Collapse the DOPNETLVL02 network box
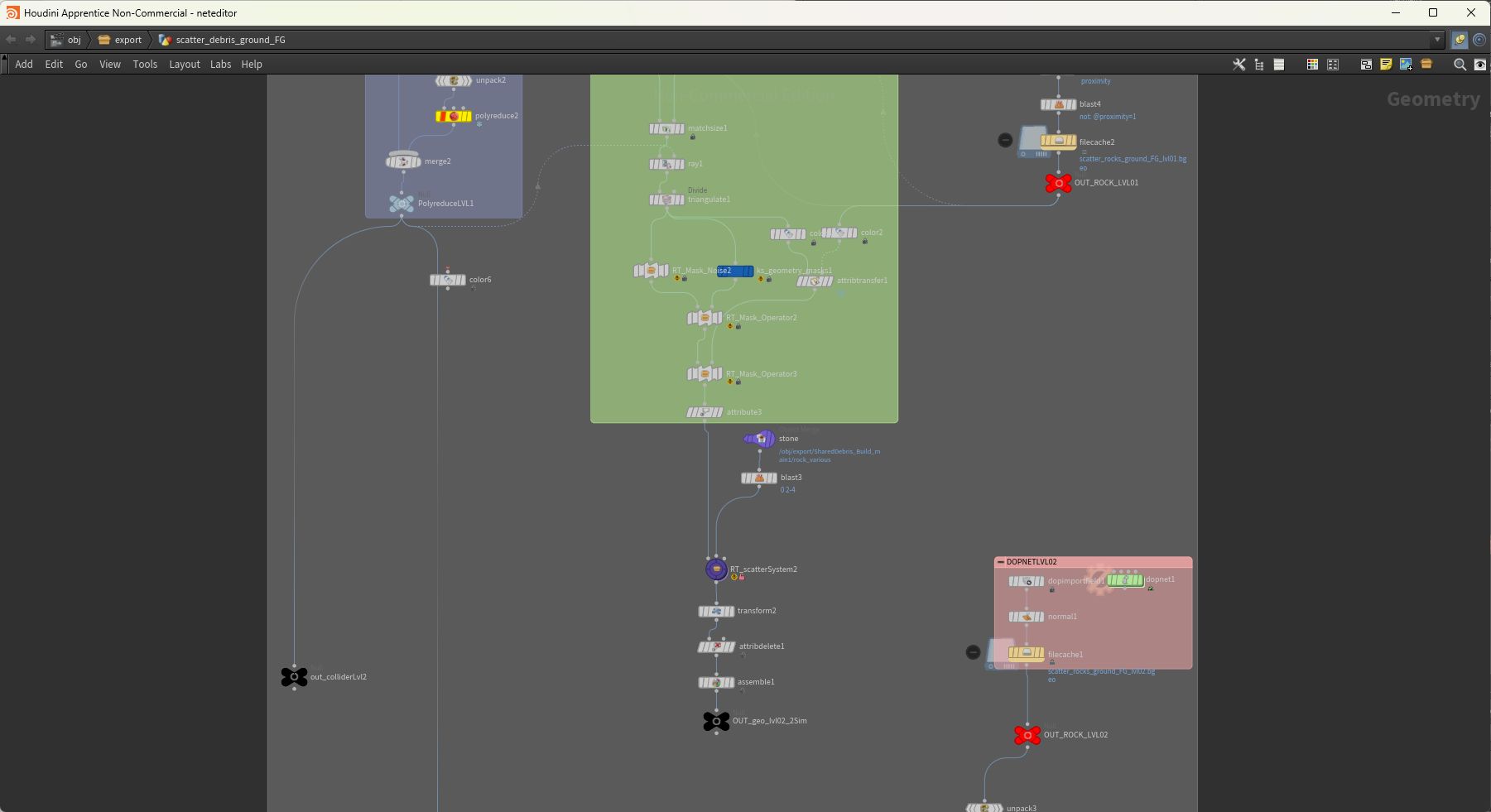 click(1001, 562)
